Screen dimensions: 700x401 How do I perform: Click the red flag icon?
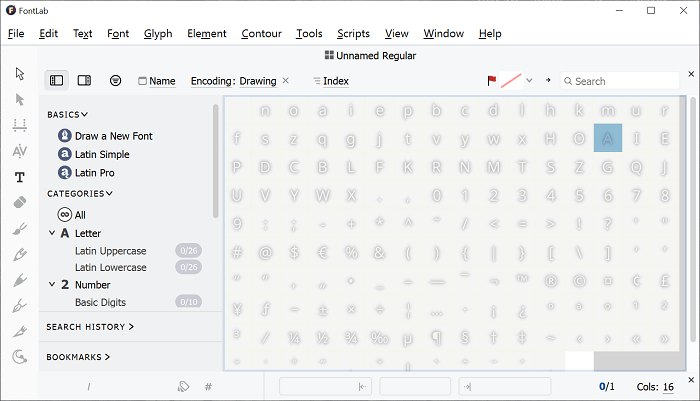[x=492, y=80]
